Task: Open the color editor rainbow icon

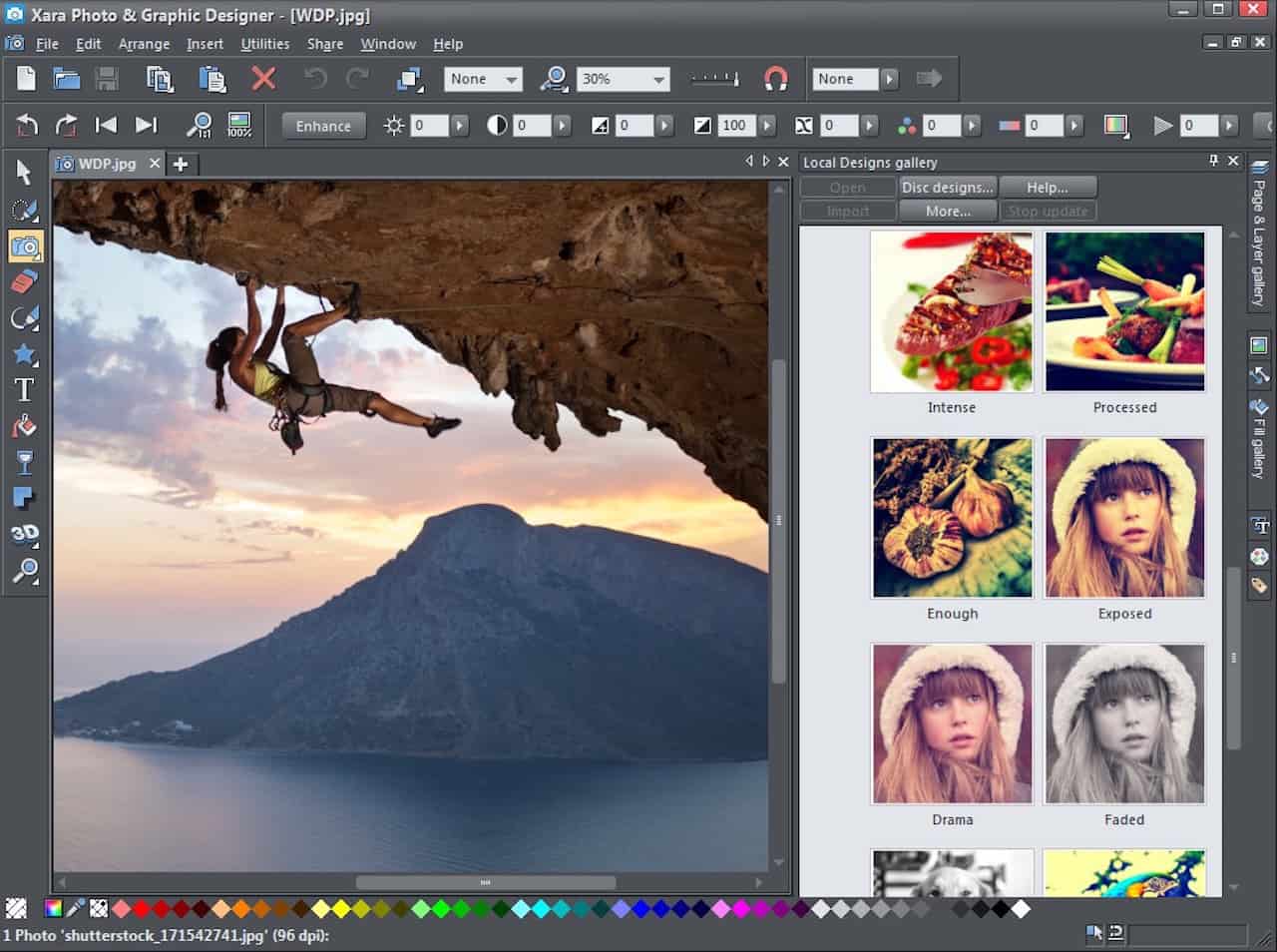Action: tap(54, 908)
